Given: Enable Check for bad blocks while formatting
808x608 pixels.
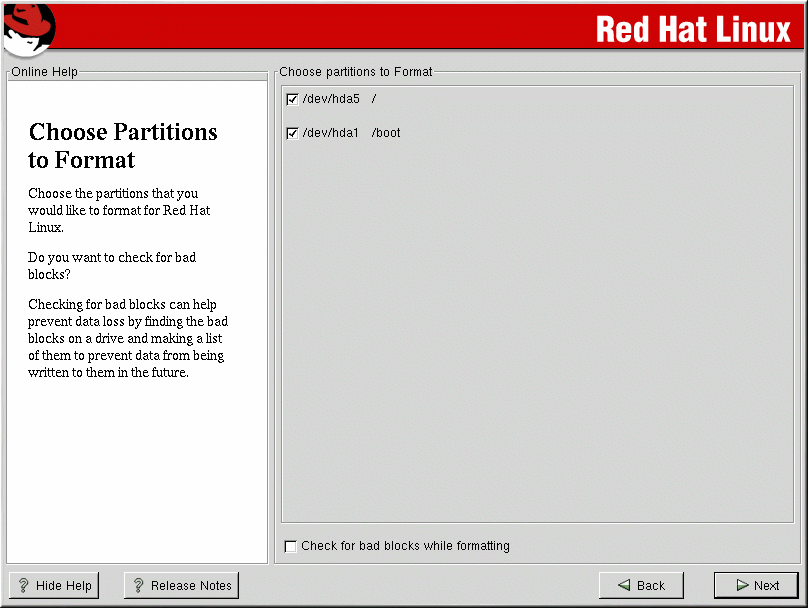Looking at the screenshot, I should pos(291,546).
